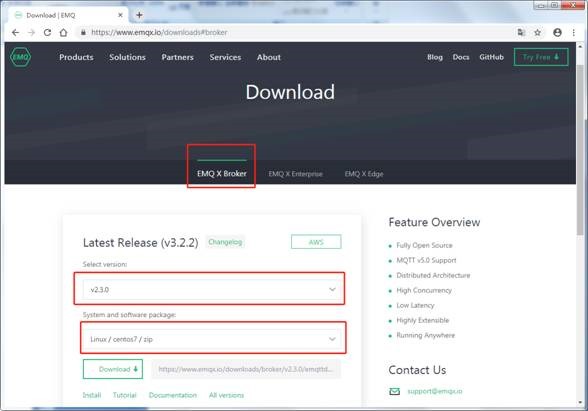Click the green Download button
Image resolution: width=588 pixels, height=411 pixels.
[113, 369]
